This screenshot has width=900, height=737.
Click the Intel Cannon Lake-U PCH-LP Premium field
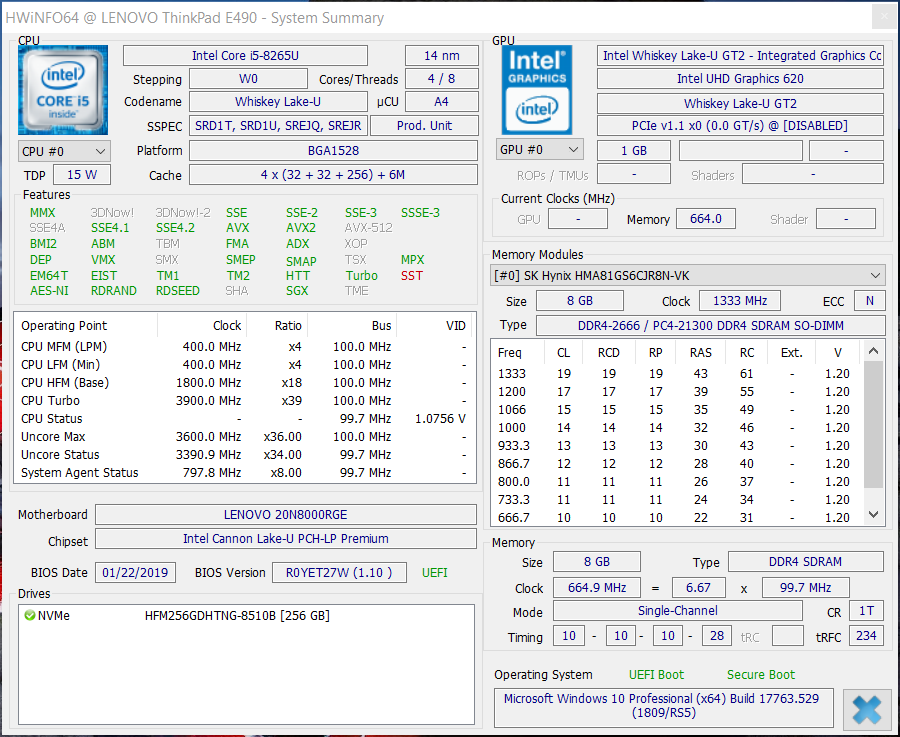(x=286, y=538)
